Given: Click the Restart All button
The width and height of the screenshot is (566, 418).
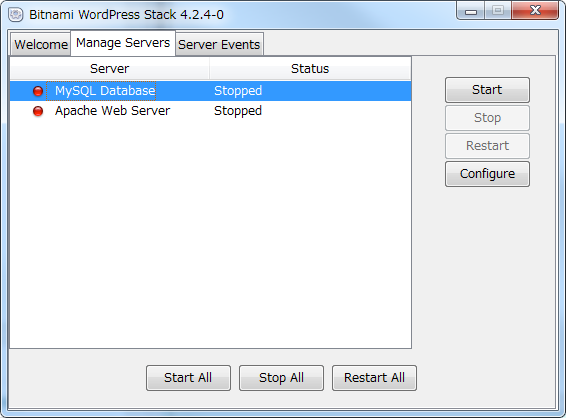Looking at the screenshot, I should 374,378.
